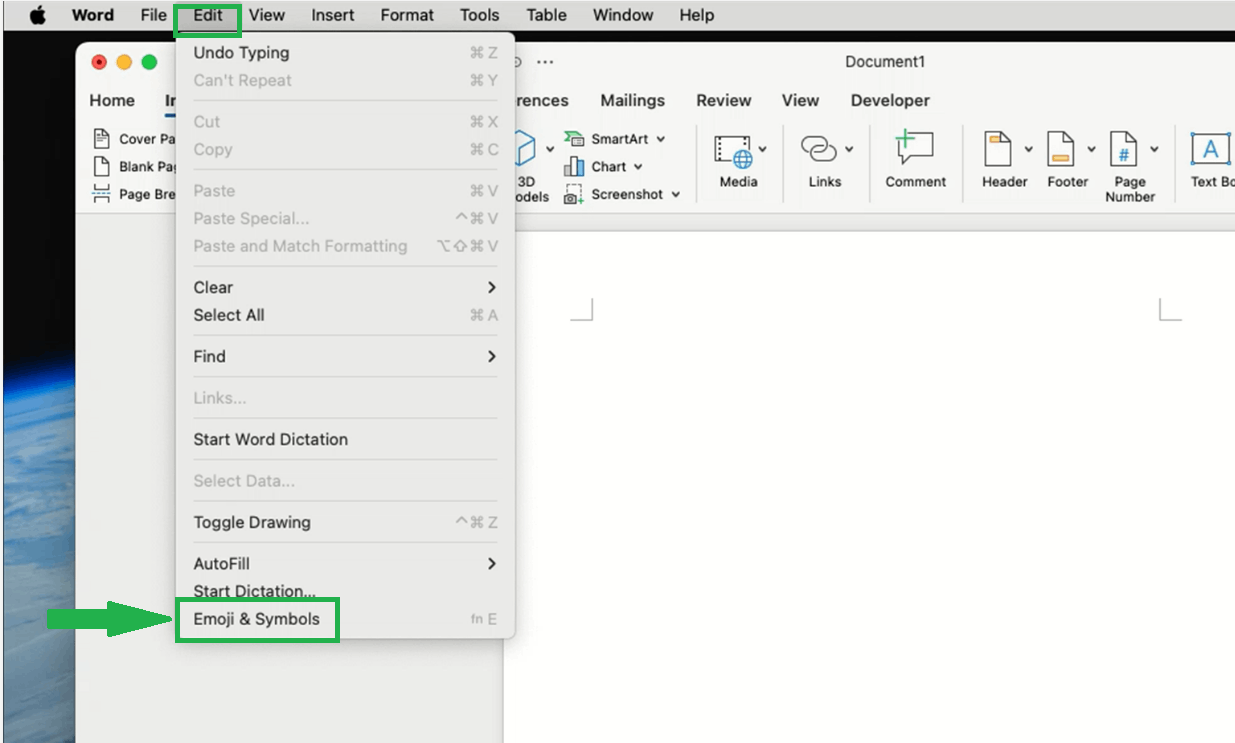Switch to the Review tab
Viewport: 1235px width, 743px height.
tap(724, 100)
